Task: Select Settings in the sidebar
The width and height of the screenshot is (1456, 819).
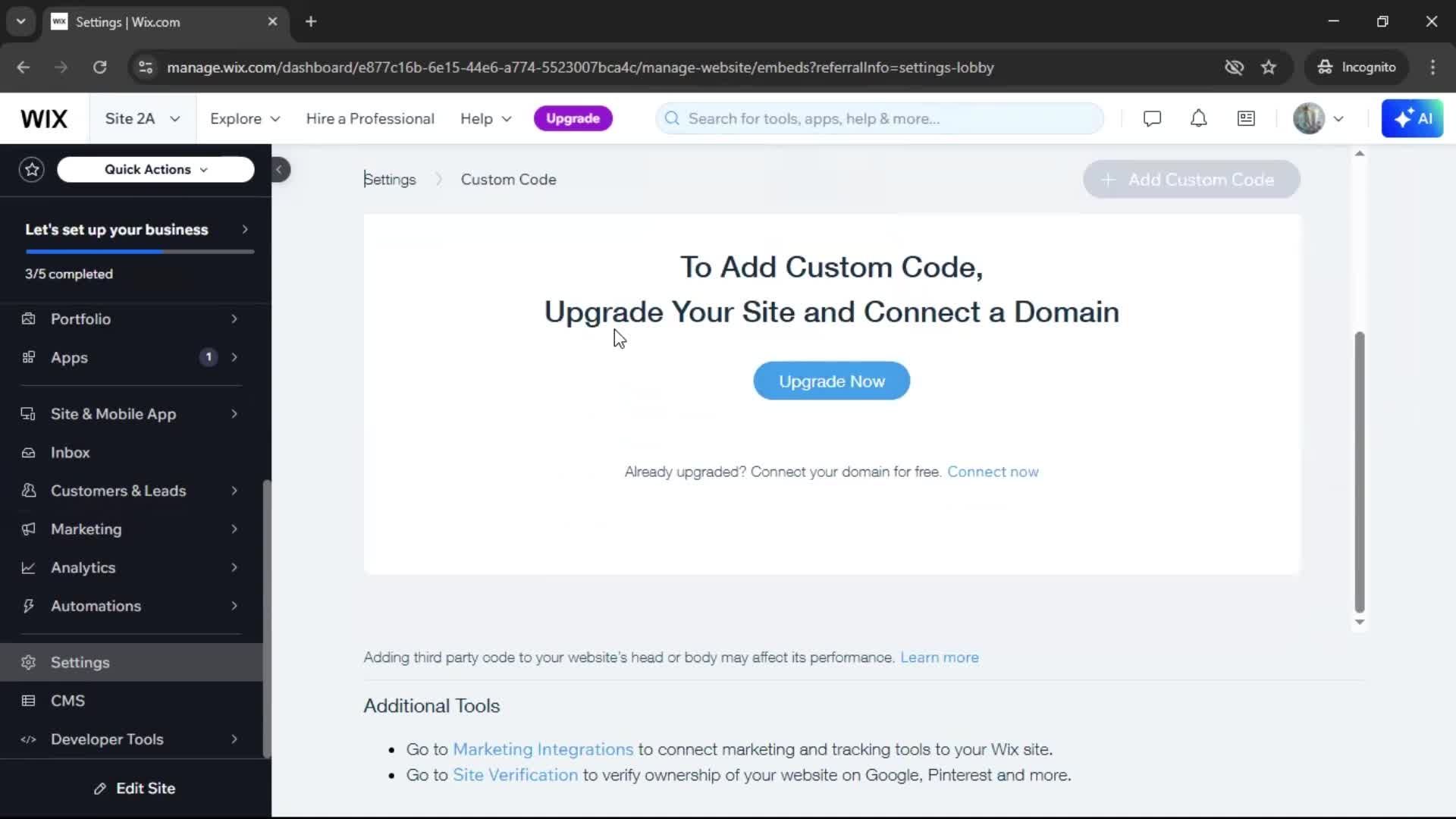Action: (x=131, y=663)
